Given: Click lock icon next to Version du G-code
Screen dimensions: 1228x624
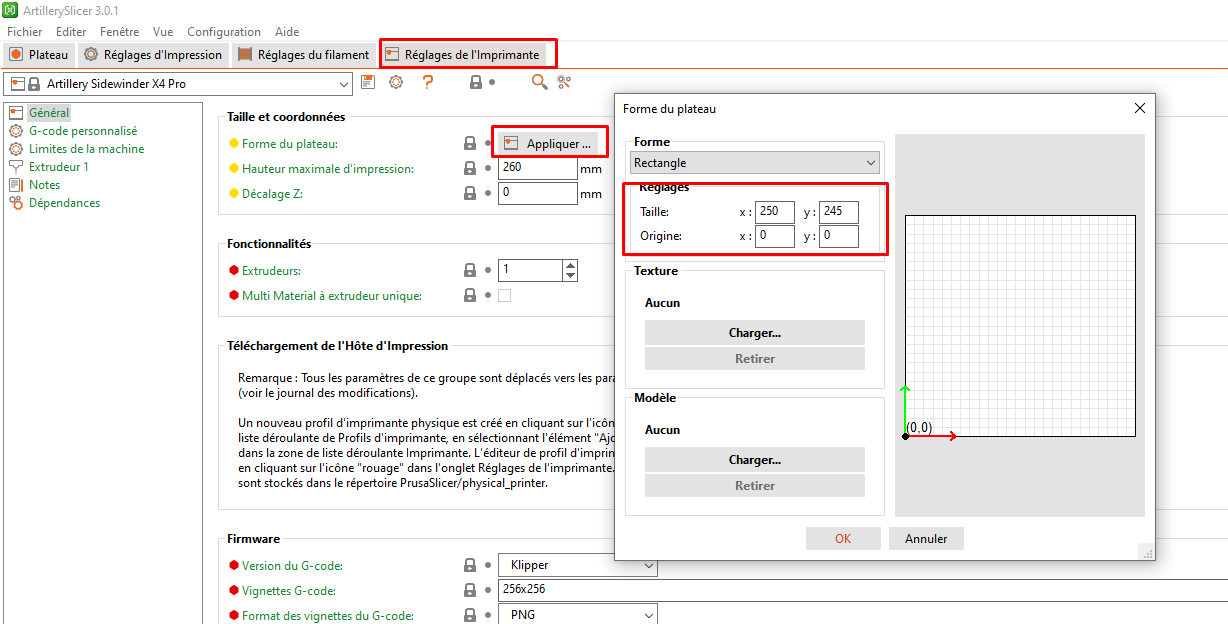Looking at the screenshot, I should [470, 565].
